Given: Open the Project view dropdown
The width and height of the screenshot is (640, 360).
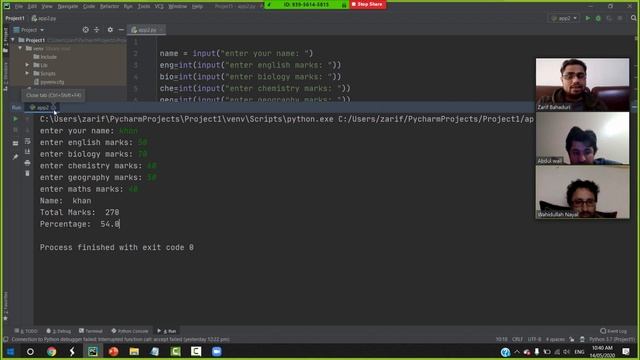Looking at the screenshot, I should [x=29, y=30].
